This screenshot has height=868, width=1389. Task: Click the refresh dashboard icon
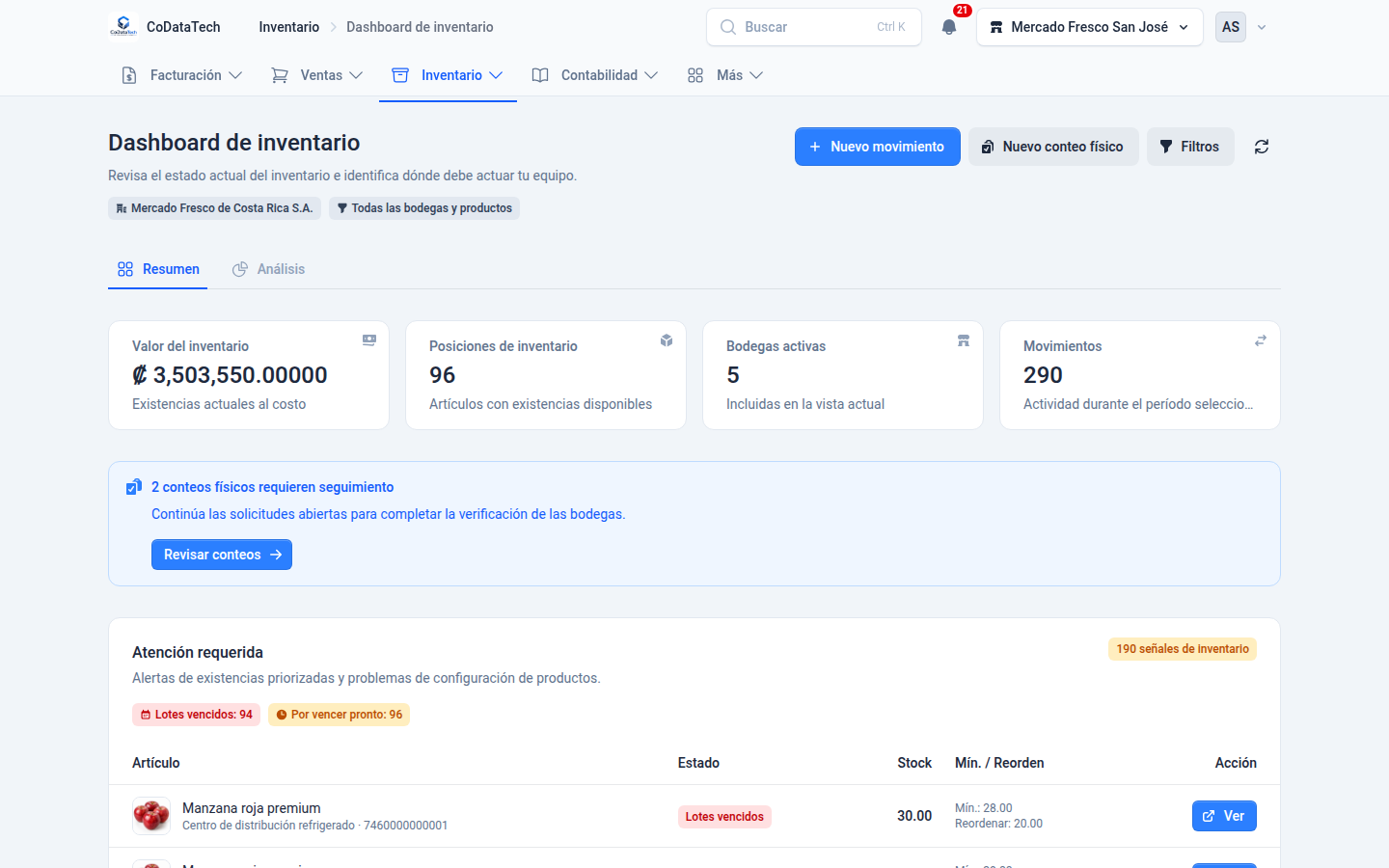click(1262, 147)
